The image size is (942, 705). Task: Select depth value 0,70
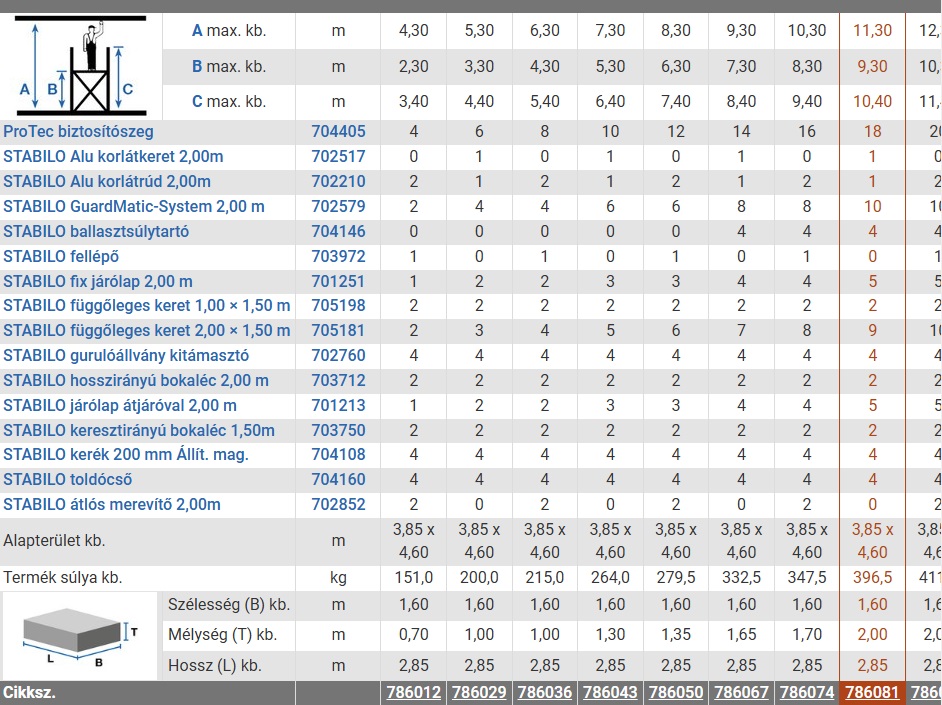coord(414,635)
